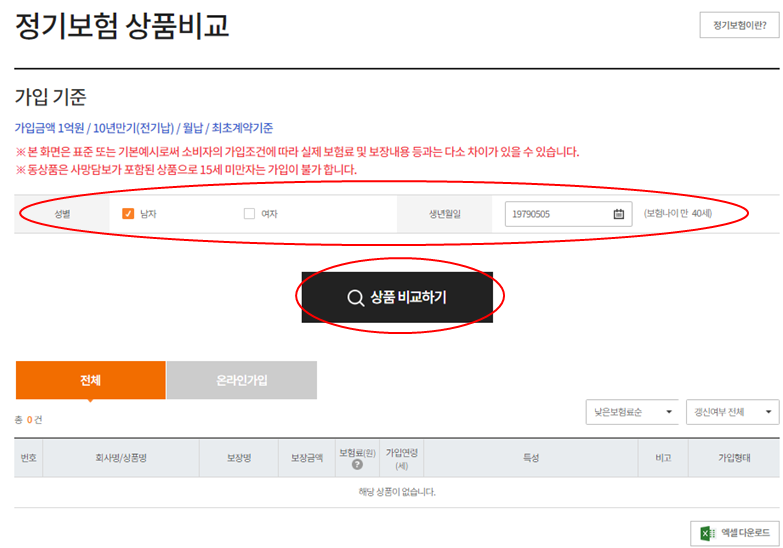
Task: Click the 가입연령 (세) column header
Action: tap(401, 458)
